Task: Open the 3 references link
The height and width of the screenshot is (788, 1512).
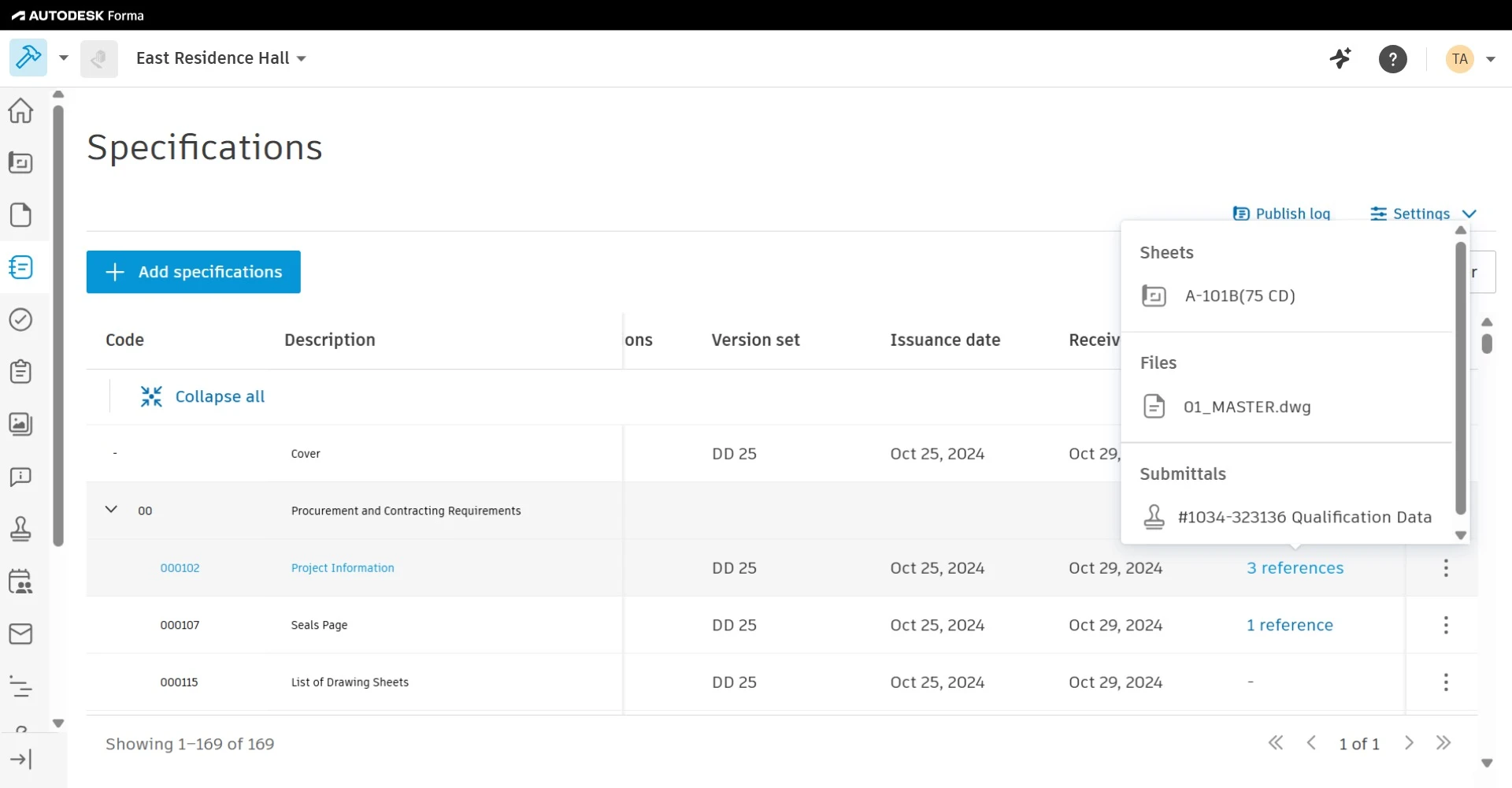Action: point(1295,568)
